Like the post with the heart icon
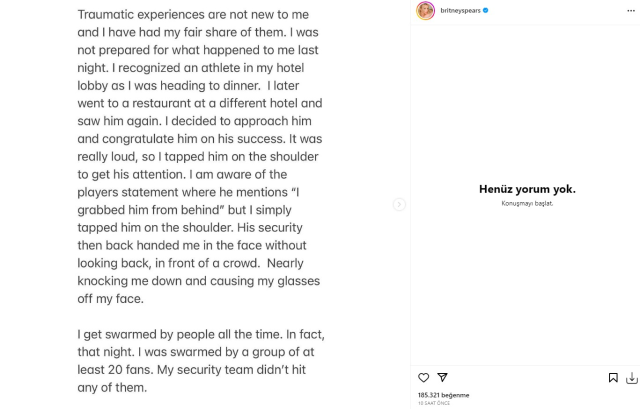Viewport: 640px width, 409px height. point(423,378)
